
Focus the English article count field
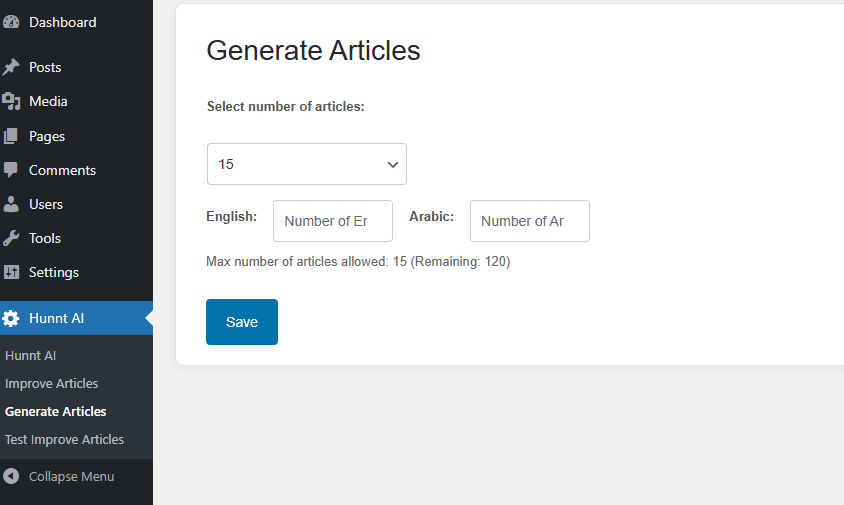pos(332,221)
